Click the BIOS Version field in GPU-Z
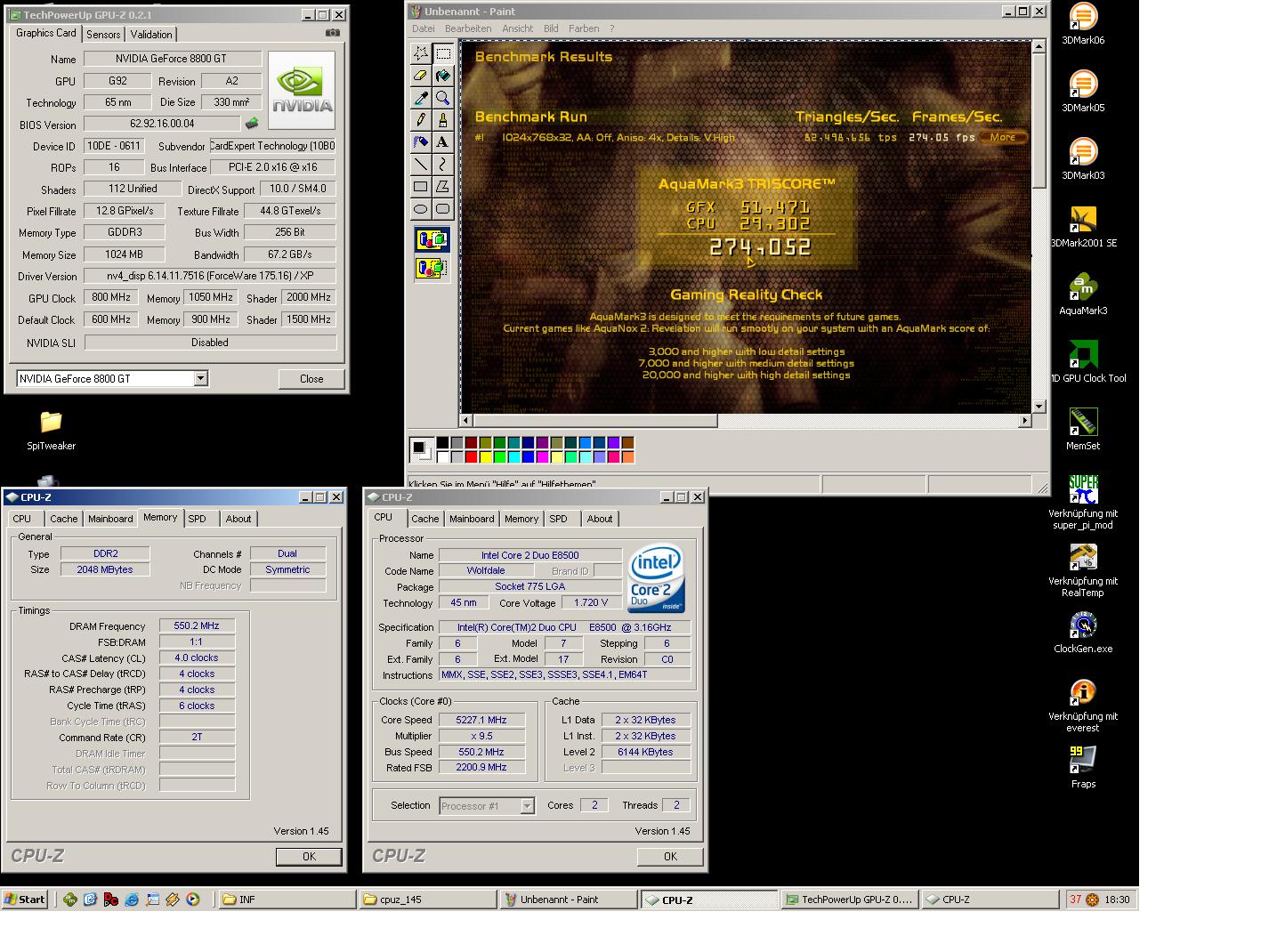Image resolution: width=1269 pixels, height=952 pixels. [x=162, y=124]
